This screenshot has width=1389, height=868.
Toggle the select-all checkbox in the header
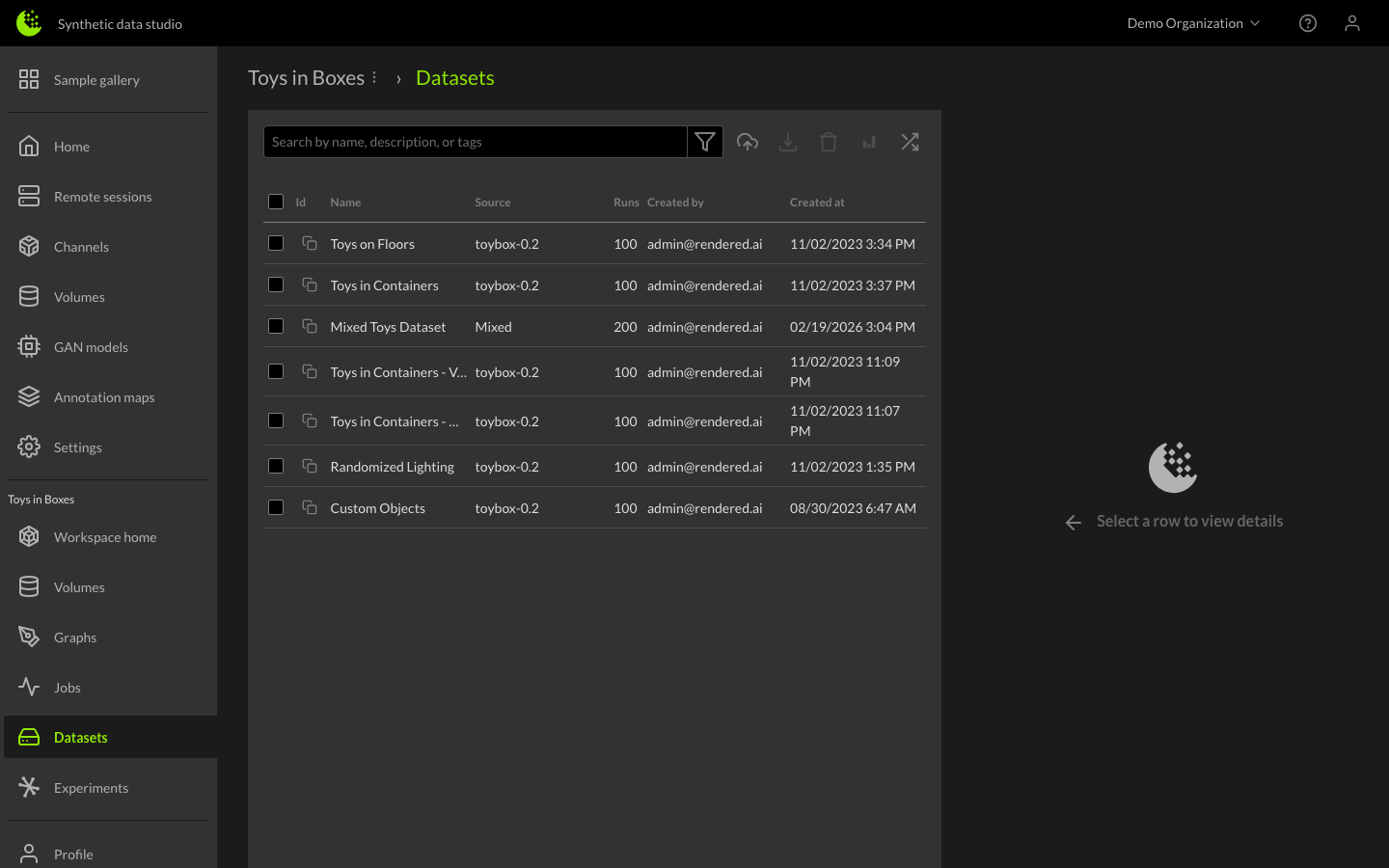point(276,202)
